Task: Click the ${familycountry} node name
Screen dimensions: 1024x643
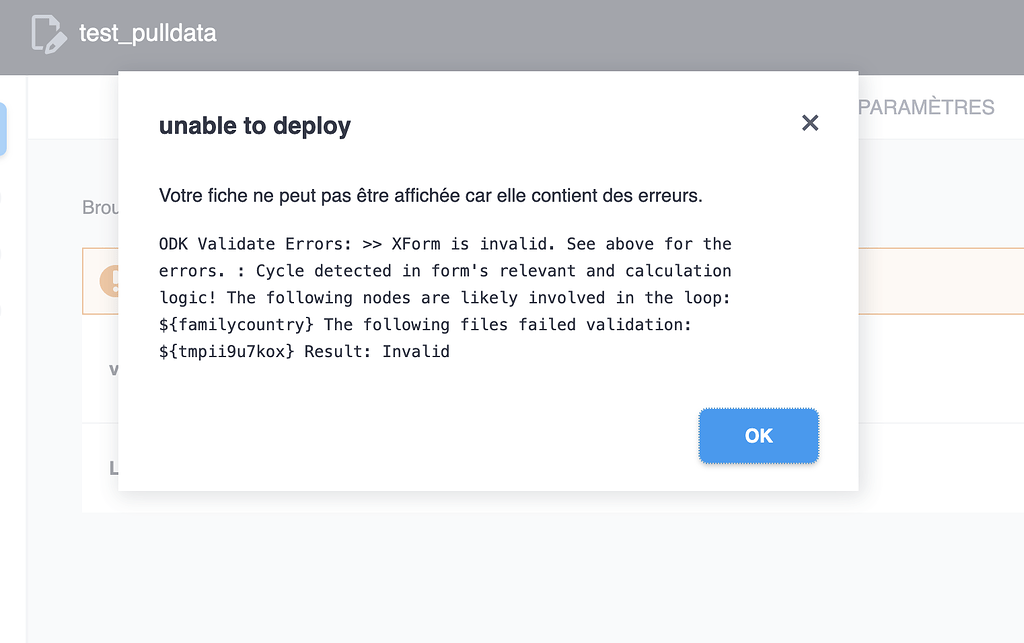Action: pyautogui.click(x=236, y=324)
